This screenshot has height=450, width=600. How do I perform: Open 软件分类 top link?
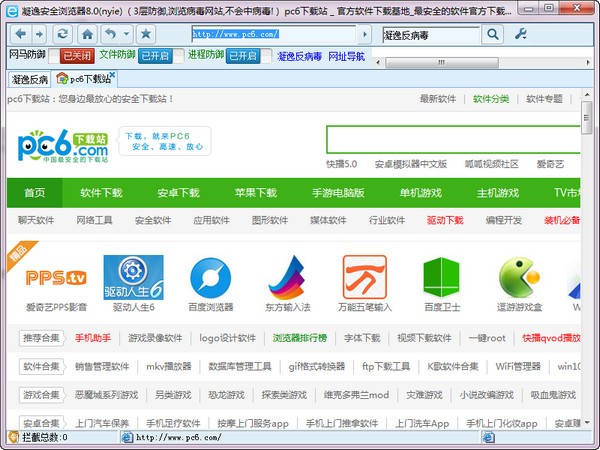(x=491, y=99)
